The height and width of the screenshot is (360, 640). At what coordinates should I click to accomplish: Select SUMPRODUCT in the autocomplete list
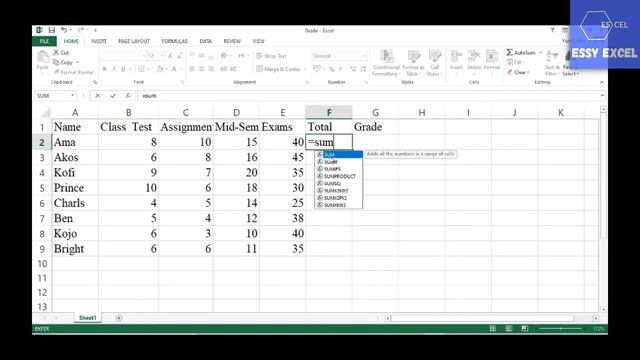click(339, 176)
